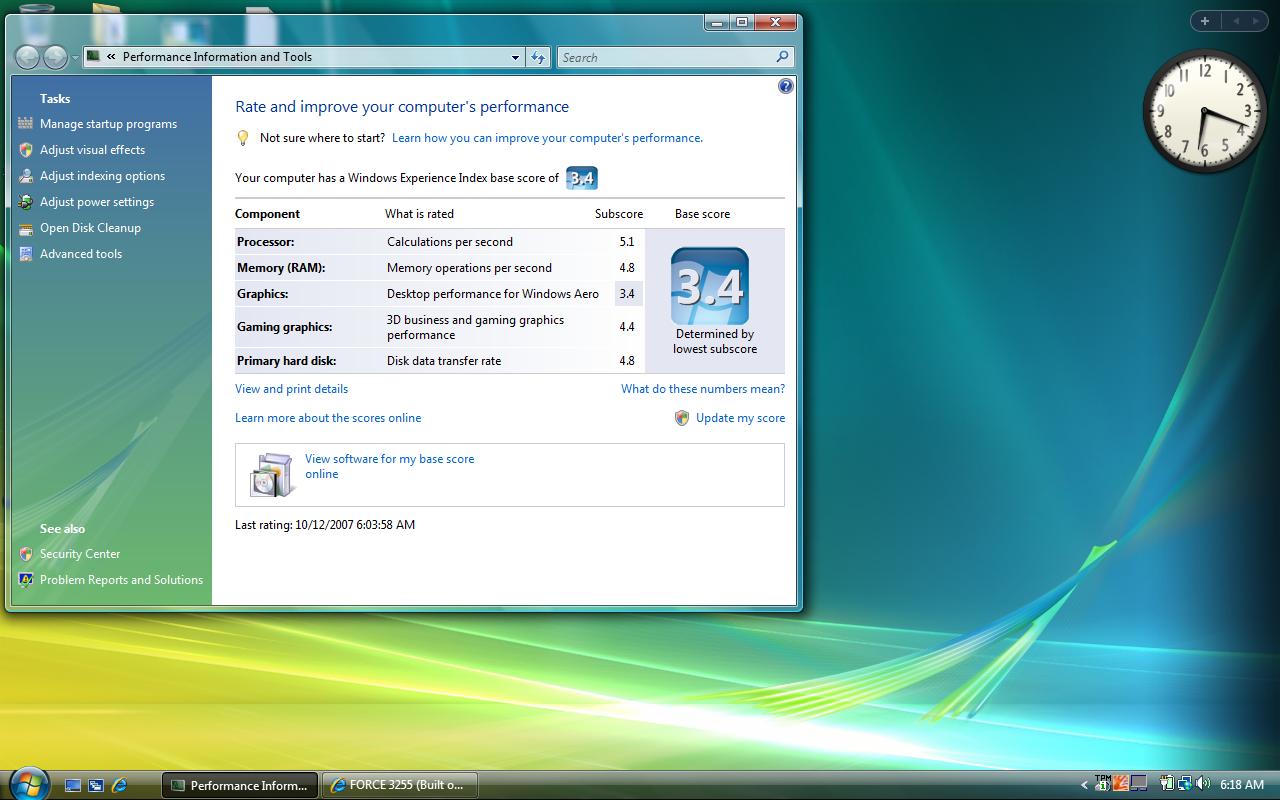Viewport: 1280px width, 800px height.
Task: Click the Forward navigation arrow
Action: pos(55,57)
